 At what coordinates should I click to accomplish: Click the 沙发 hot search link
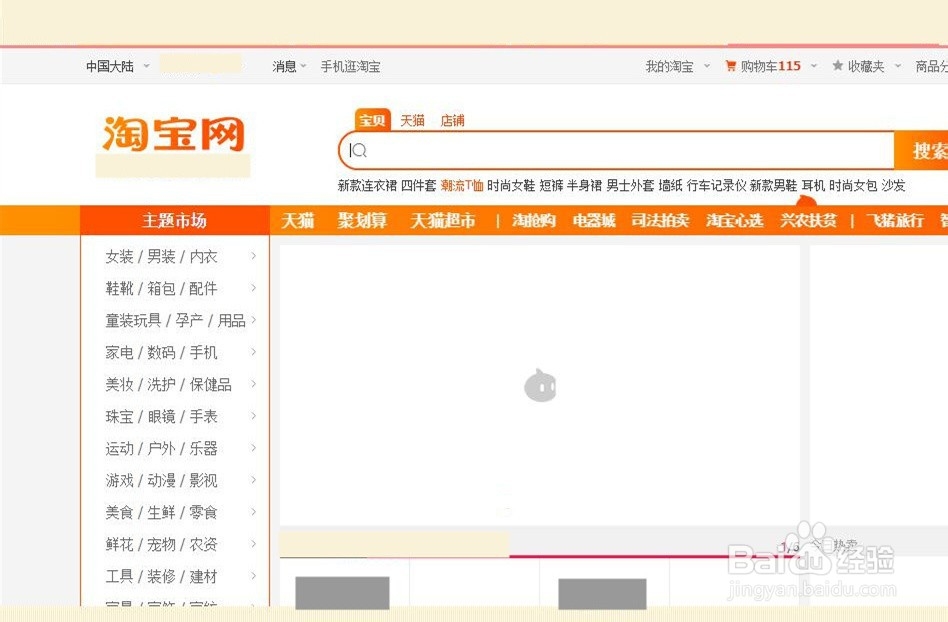[894, 186]
